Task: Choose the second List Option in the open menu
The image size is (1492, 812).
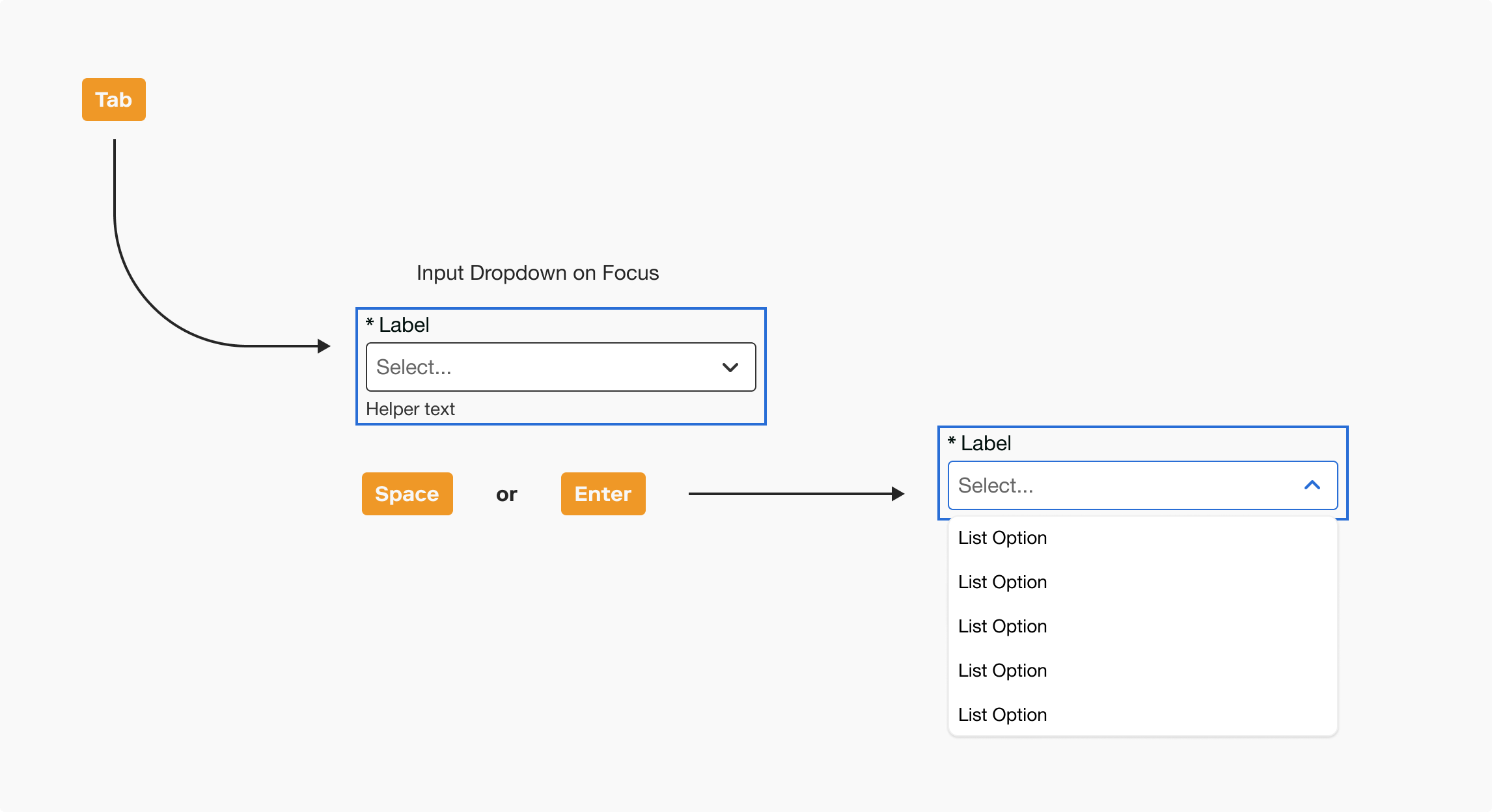Action: 1143,582
